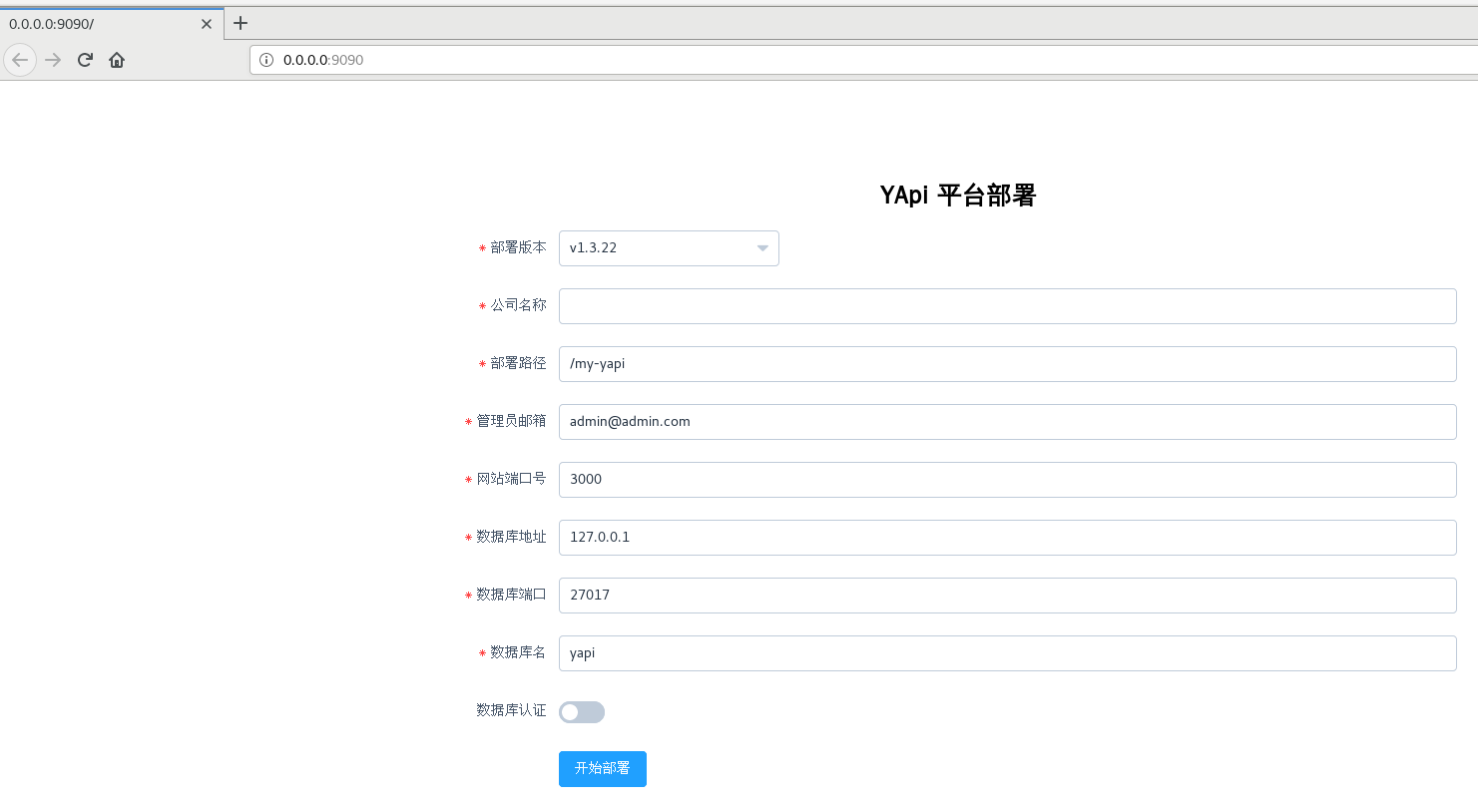Image resolution: width=1478 pixels, height=812 pixels.
Task: Click the admin@admin.com email field
Action: click(x=1006, y=421)
